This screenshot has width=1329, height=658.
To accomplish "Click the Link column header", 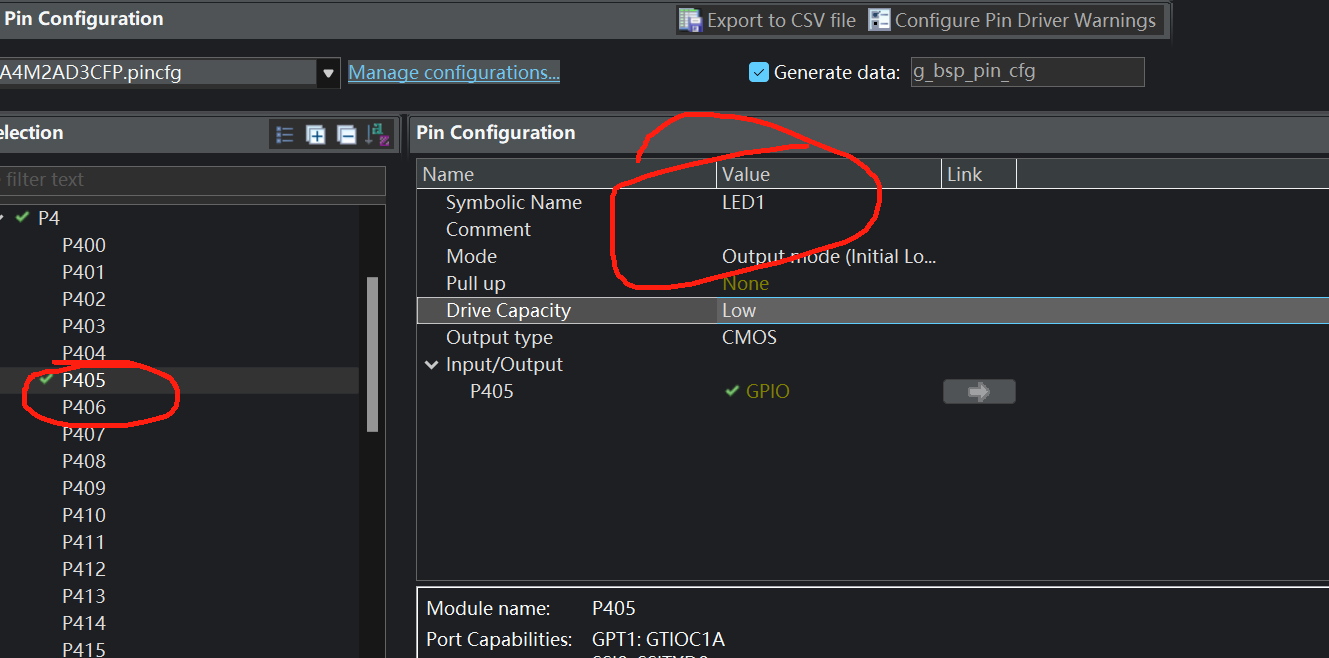I will [x=979, y=174].
